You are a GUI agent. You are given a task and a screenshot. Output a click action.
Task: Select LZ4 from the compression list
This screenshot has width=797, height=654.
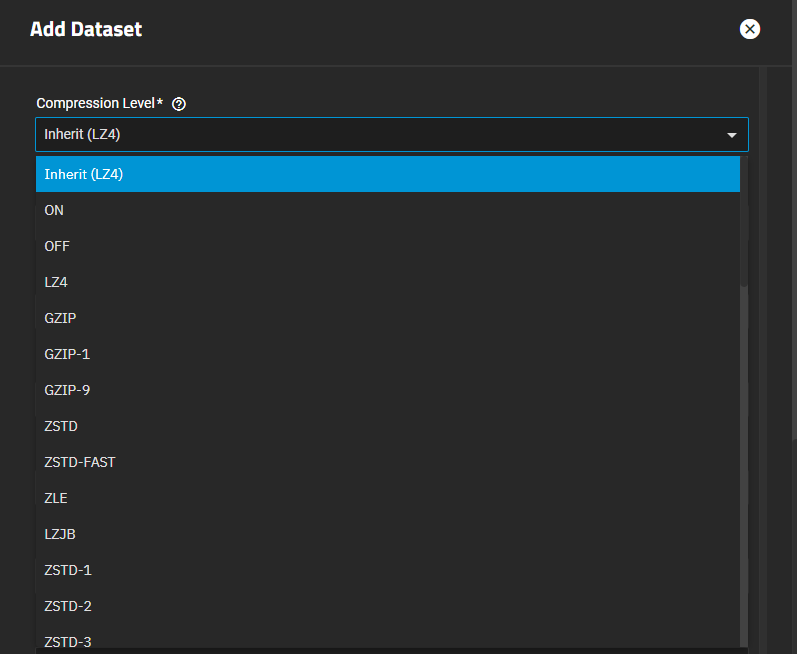(388, 282)
